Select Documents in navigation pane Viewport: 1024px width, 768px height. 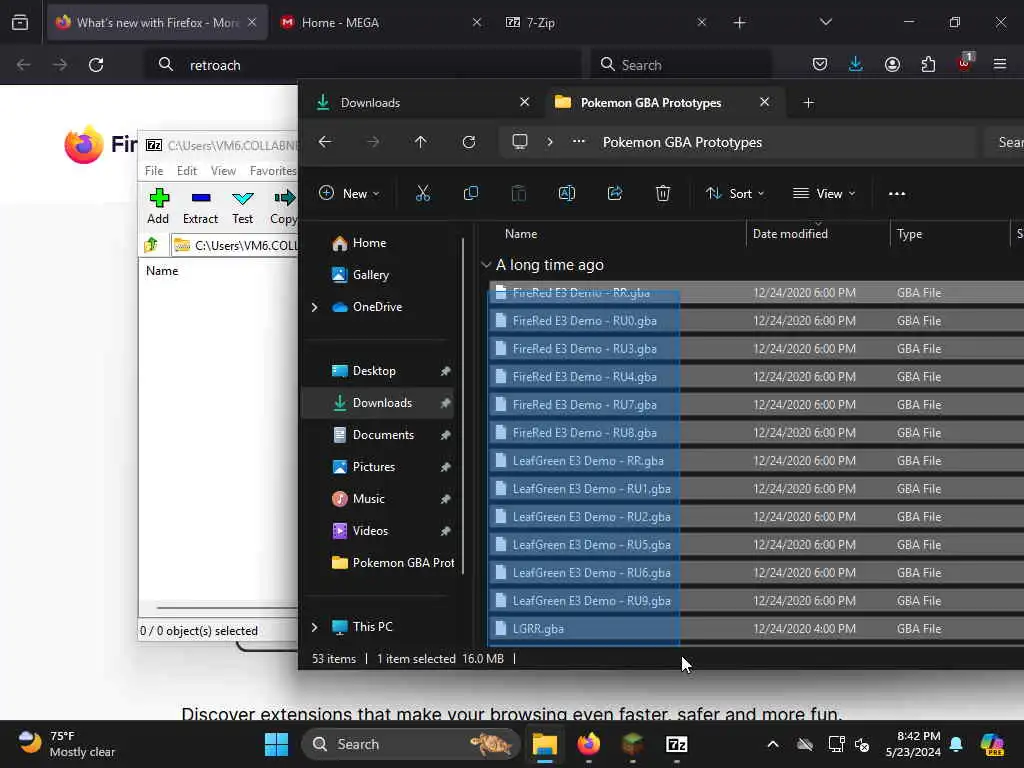377,435
